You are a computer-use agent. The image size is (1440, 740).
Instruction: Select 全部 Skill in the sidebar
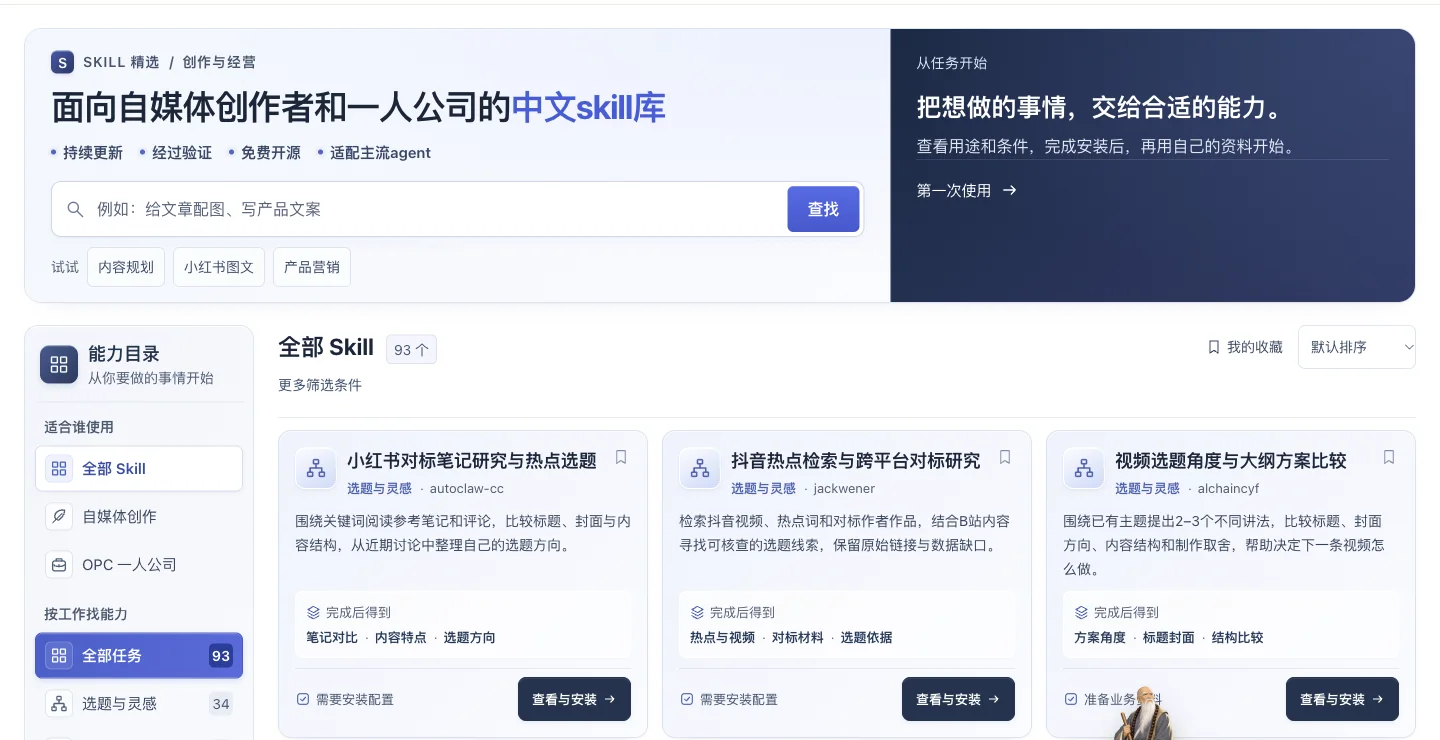click(x=139, y=468)
